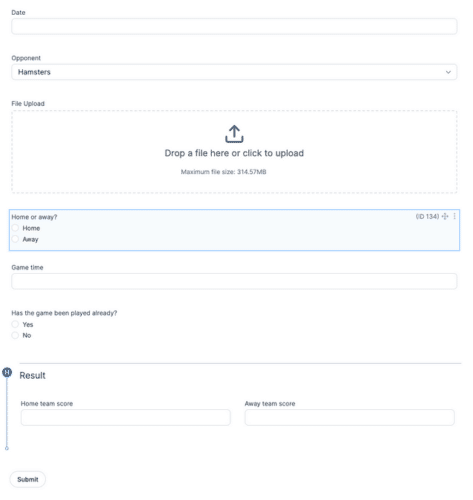This screenshot has height=500, width=473.
Task: Focus the Date input field
Action: coord(234,26)
